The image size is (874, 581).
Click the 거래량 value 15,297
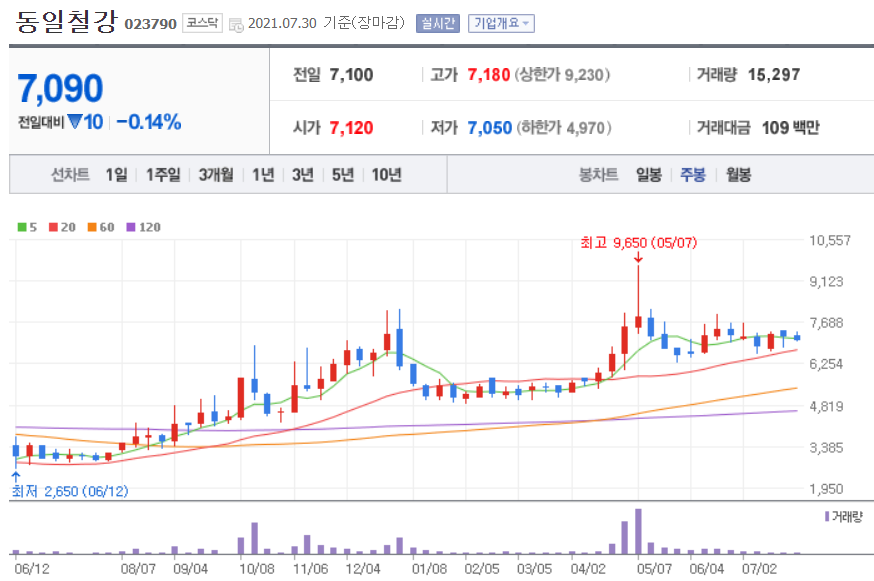(x=774, y=75)
